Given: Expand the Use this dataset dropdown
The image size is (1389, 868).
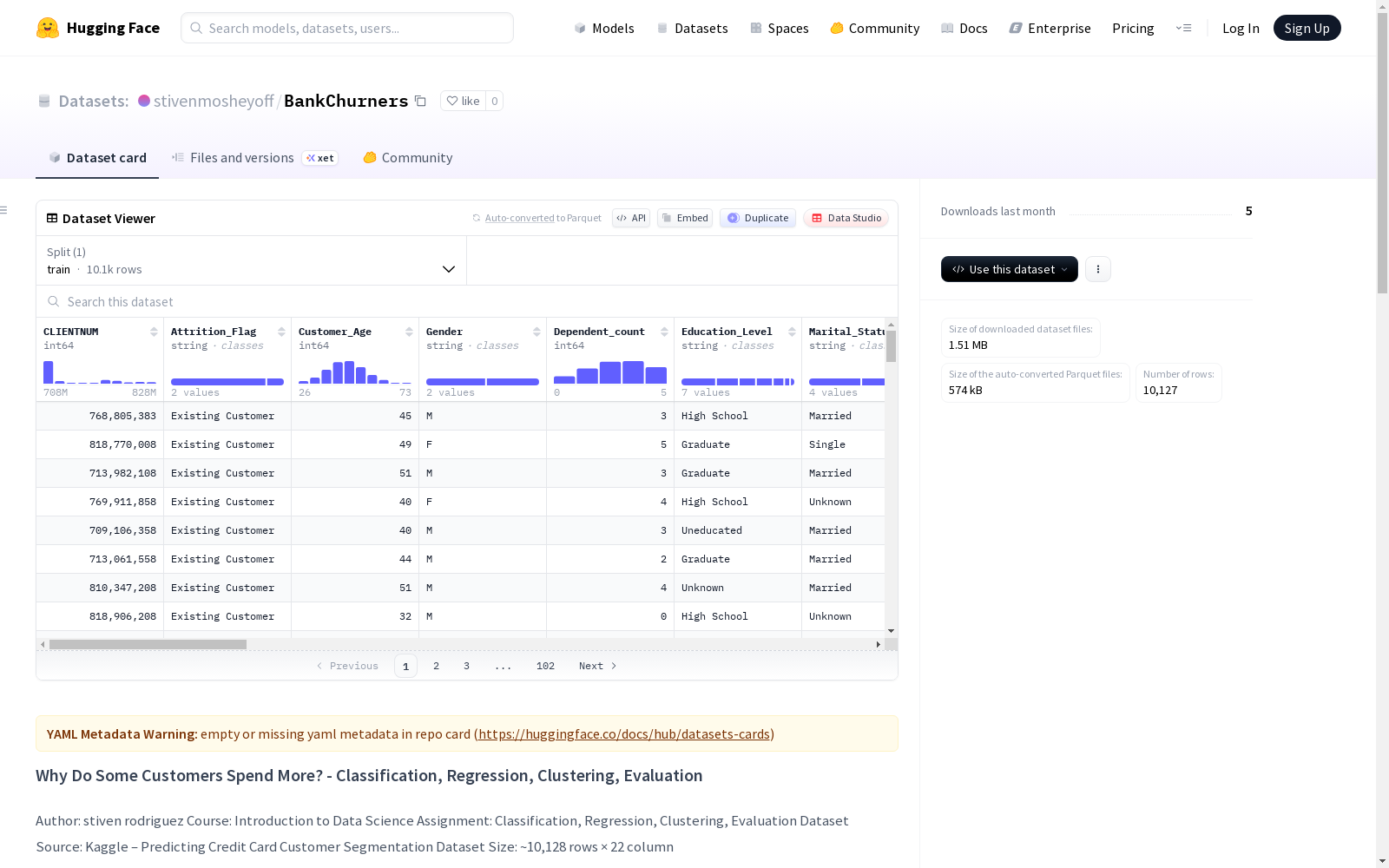Looking at the screenshot, I should coord(1010,269).
